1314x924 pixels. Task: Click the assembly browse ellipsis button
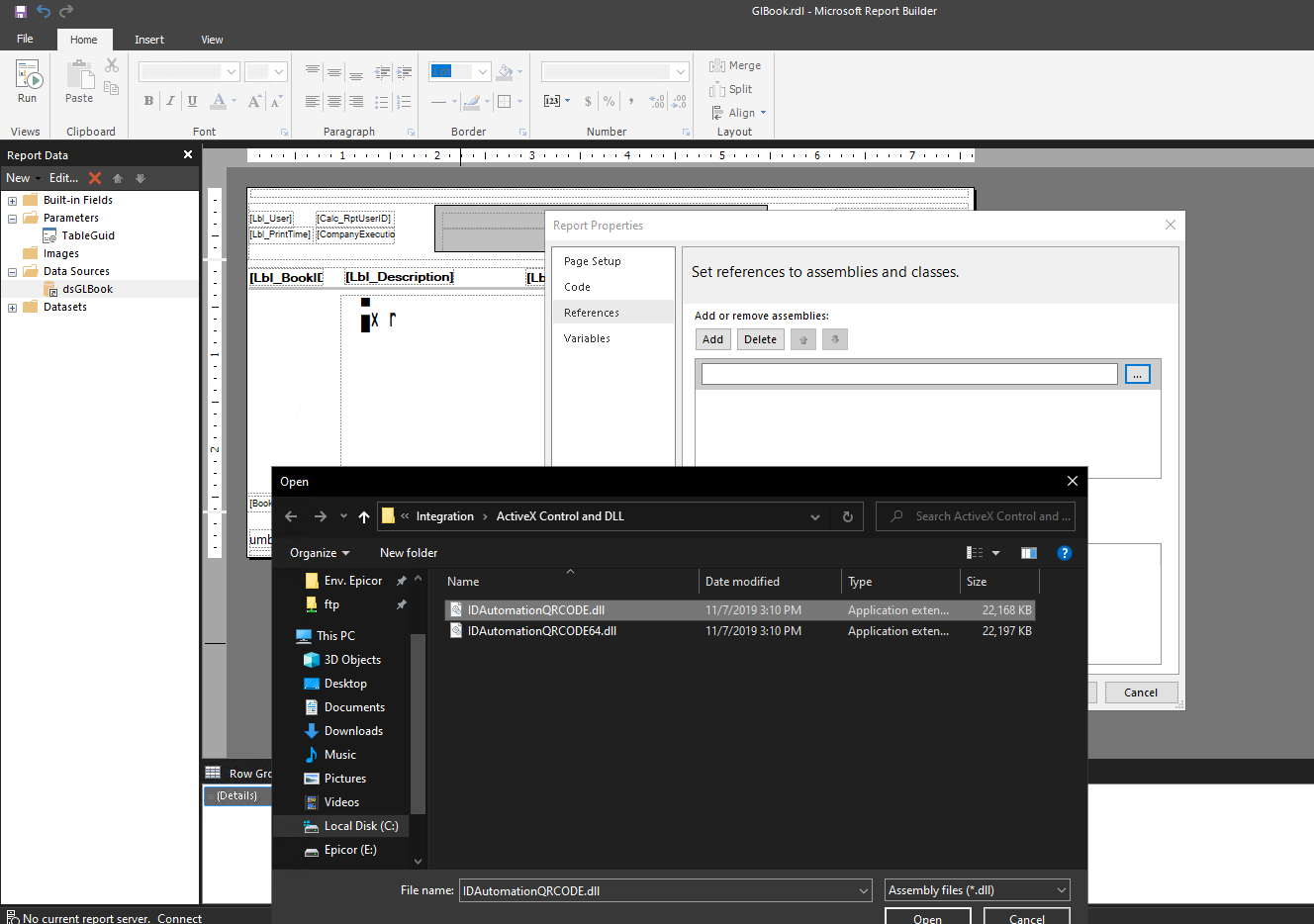click(x=1138, y=374)
